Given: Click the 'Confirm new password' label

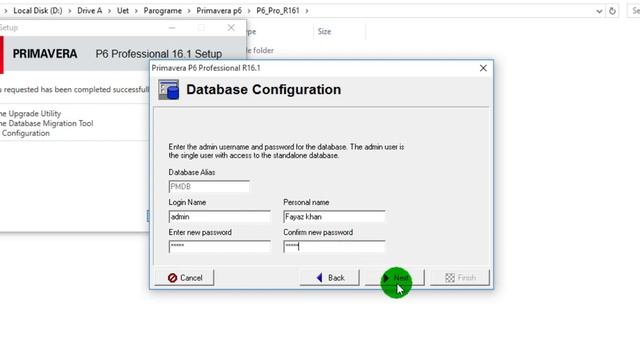Looking at the screenshot, I should click(x=318, y=232).
